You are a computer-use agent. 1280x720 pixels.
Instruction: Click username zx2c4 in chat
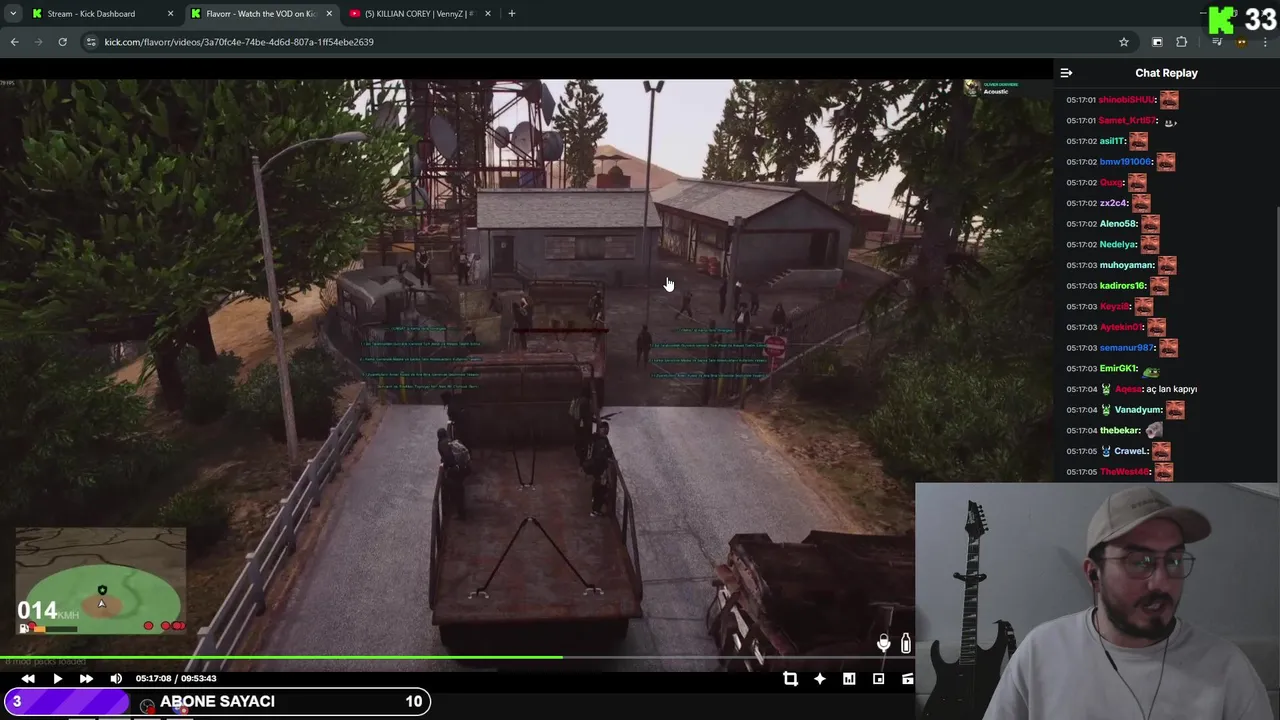pos(1113,203)
